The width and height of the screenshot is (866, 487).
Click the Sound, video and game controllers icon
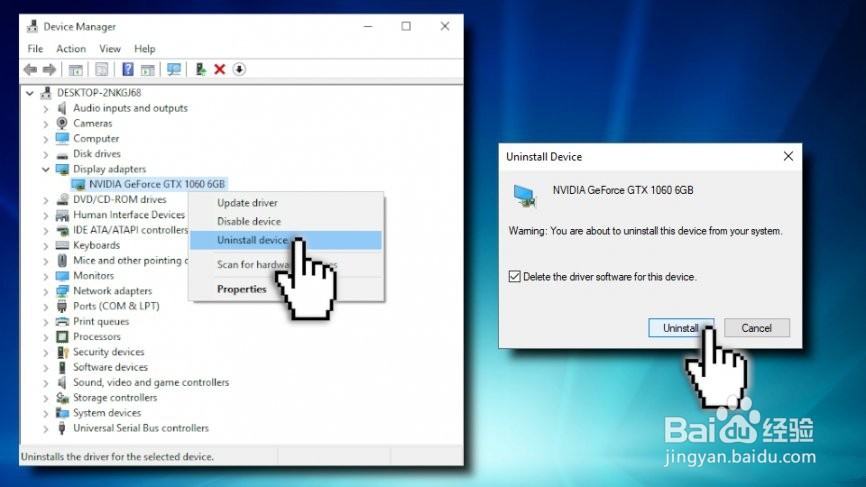[x=62, y=382]
